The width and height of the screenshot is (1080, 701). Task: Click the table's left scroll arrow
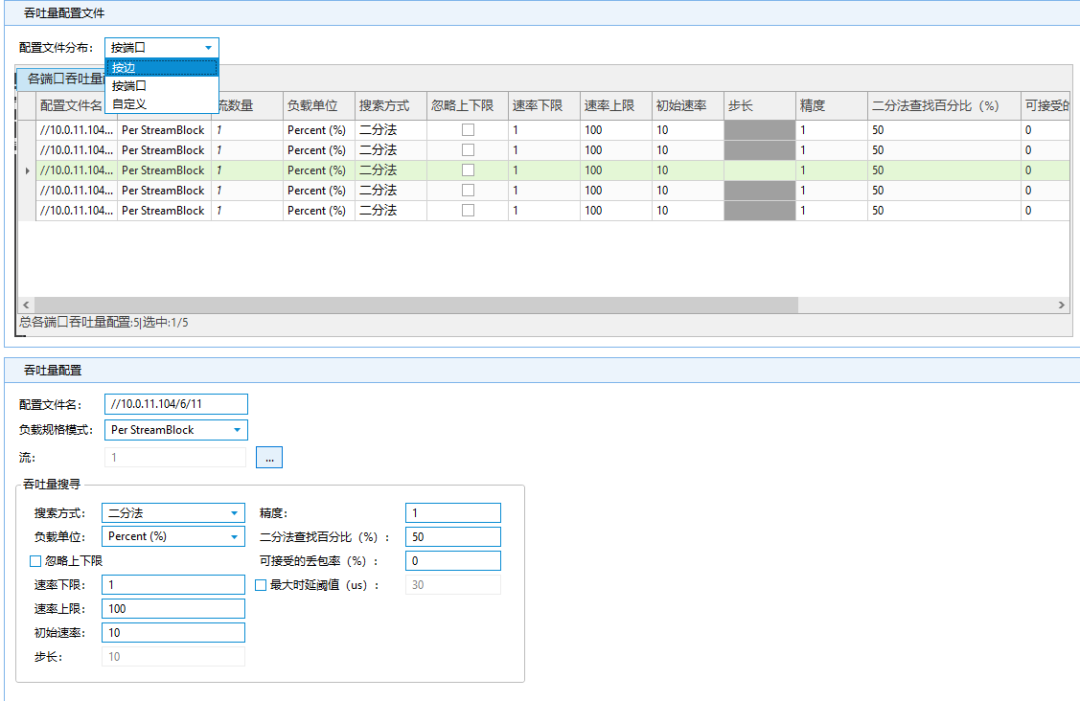(x=27, y=305)
